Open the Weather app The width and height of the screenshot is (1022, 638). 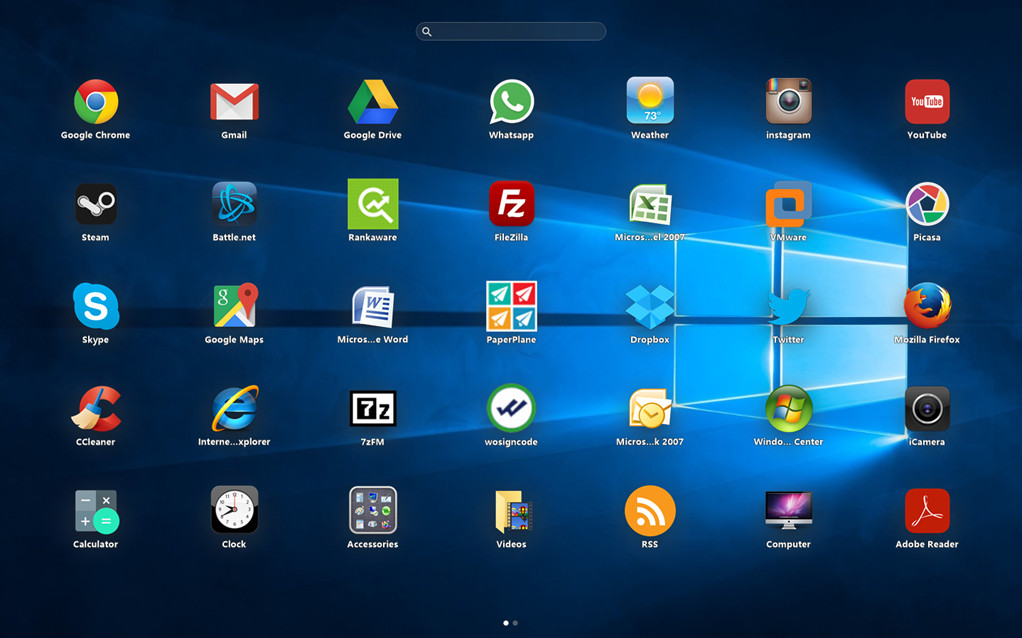[650, 100]
